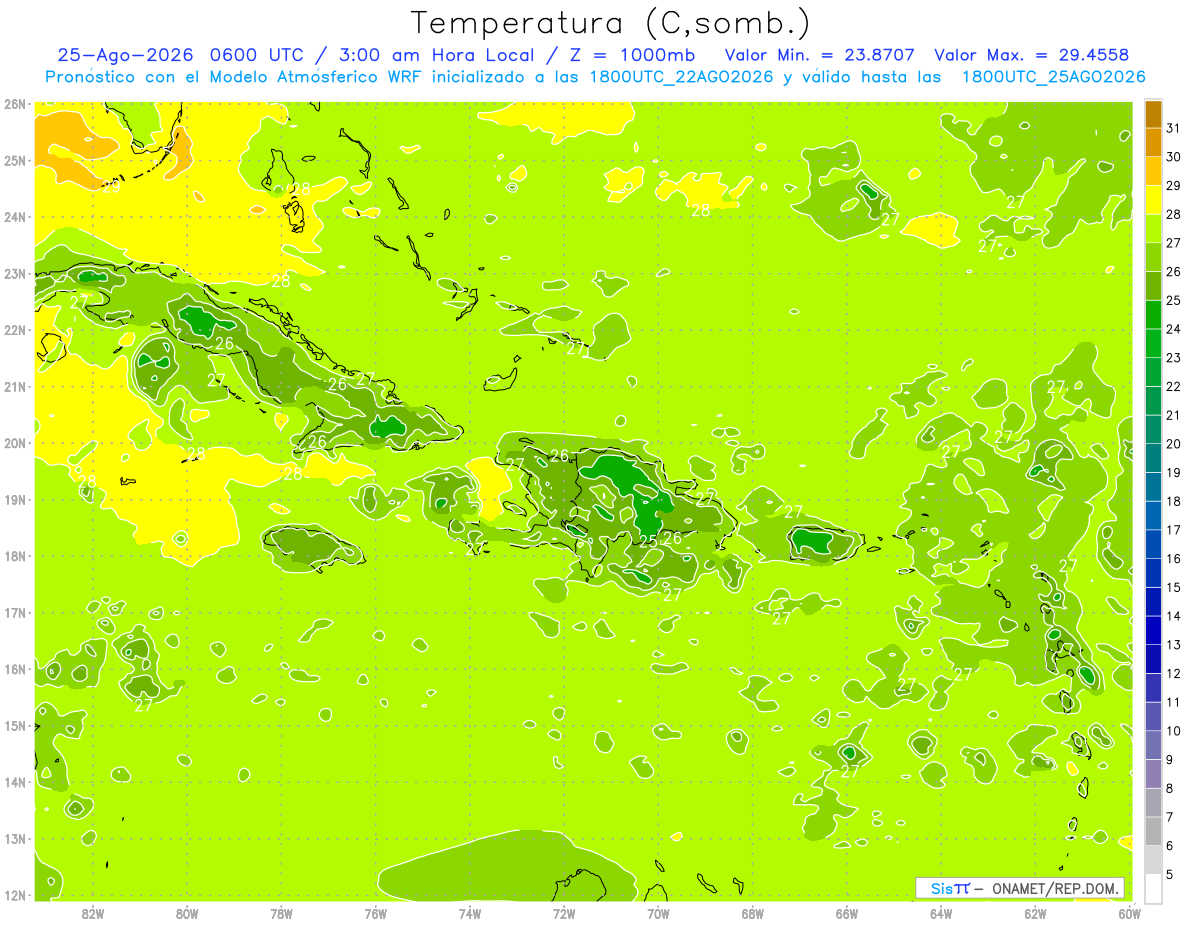Viewport: 1200px width, 927px height.
Task: Click the color bar label "30"
Action: pyautogui.click(x=1174, y=157)
